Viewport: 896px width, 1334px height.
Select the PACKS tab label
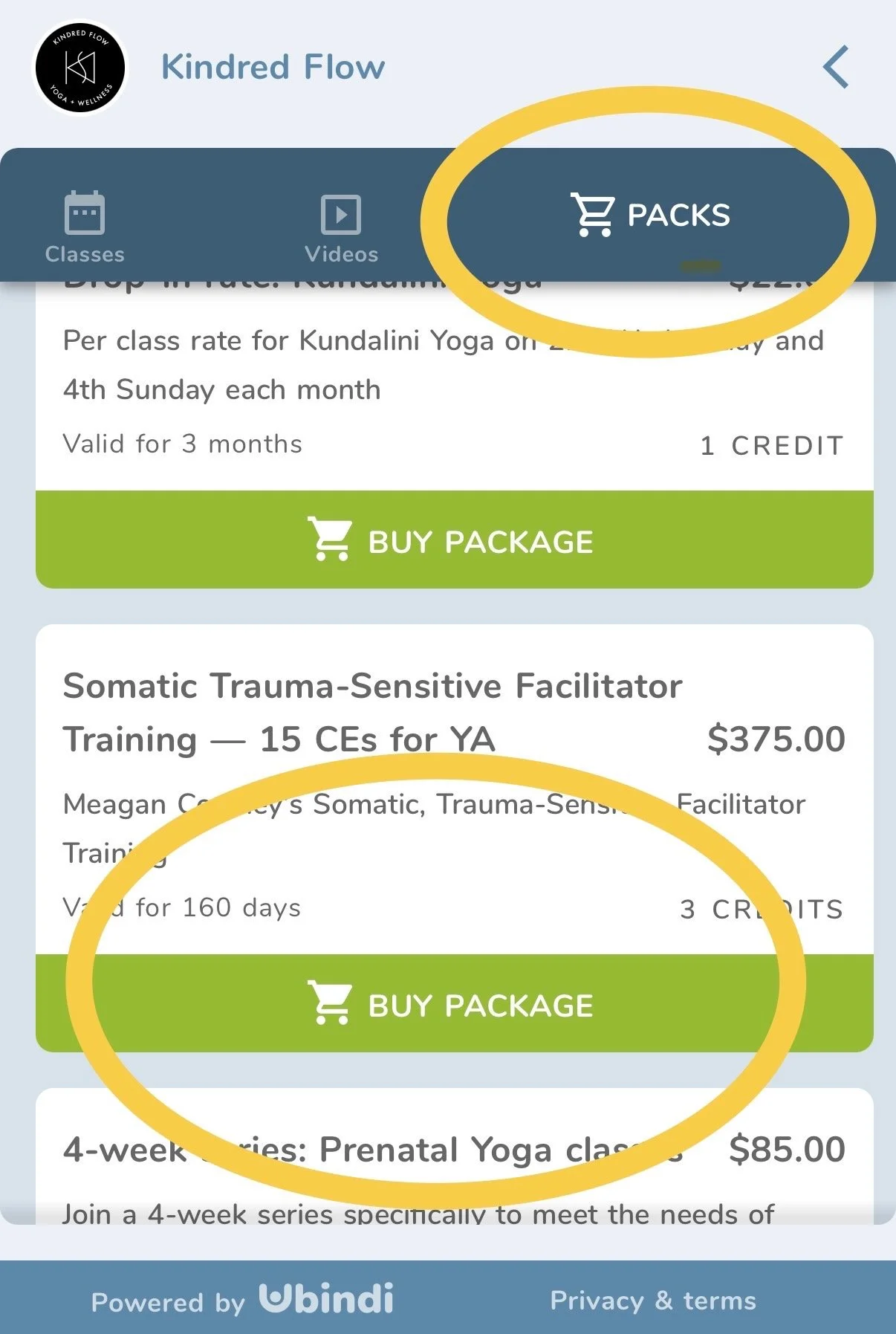pyautogui.click(x=678, y=216)
